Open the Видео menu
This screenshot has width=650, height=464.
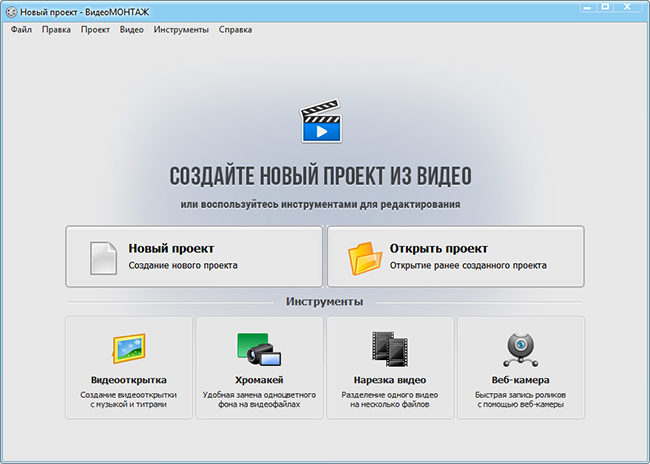point(132,30)
